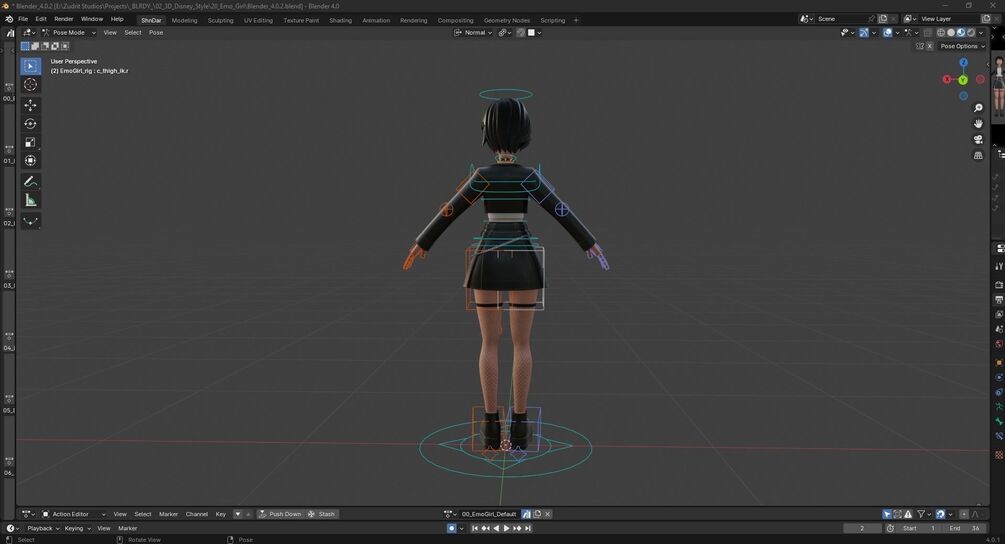Open the Channel menu in Action Editor
The height and width of the screenshot is (544, 1005).
tap(197, 514)
